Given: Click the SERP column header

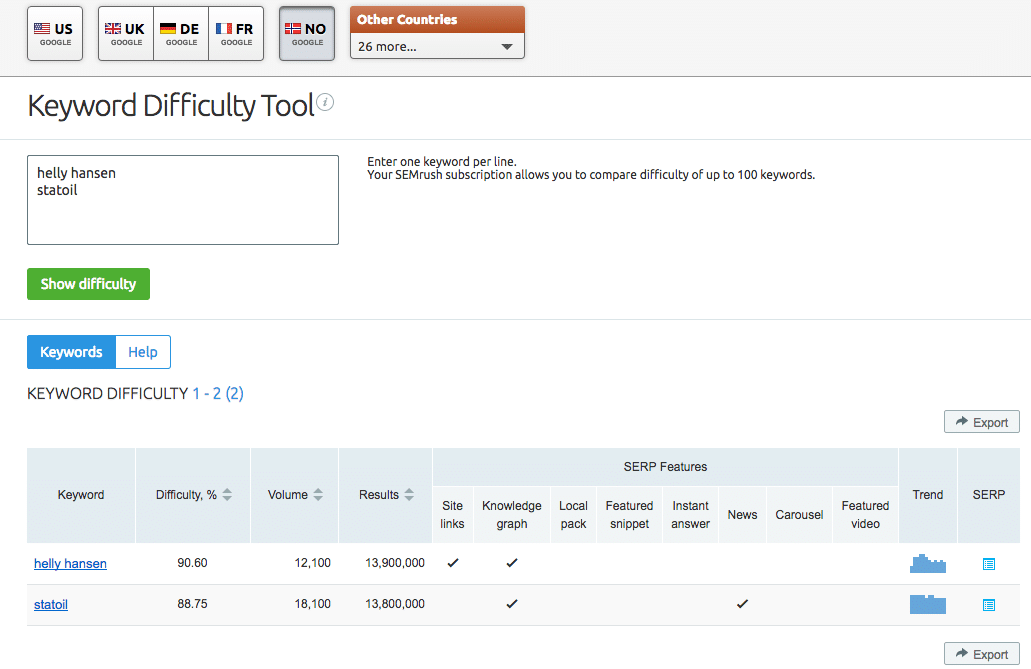Looking at the screenshot, I should point(988,495).
